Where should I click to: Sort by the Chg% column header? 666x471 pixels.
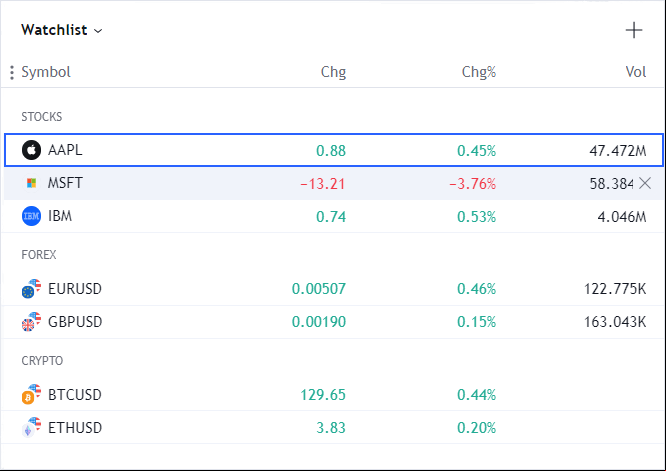click(479, 72)
